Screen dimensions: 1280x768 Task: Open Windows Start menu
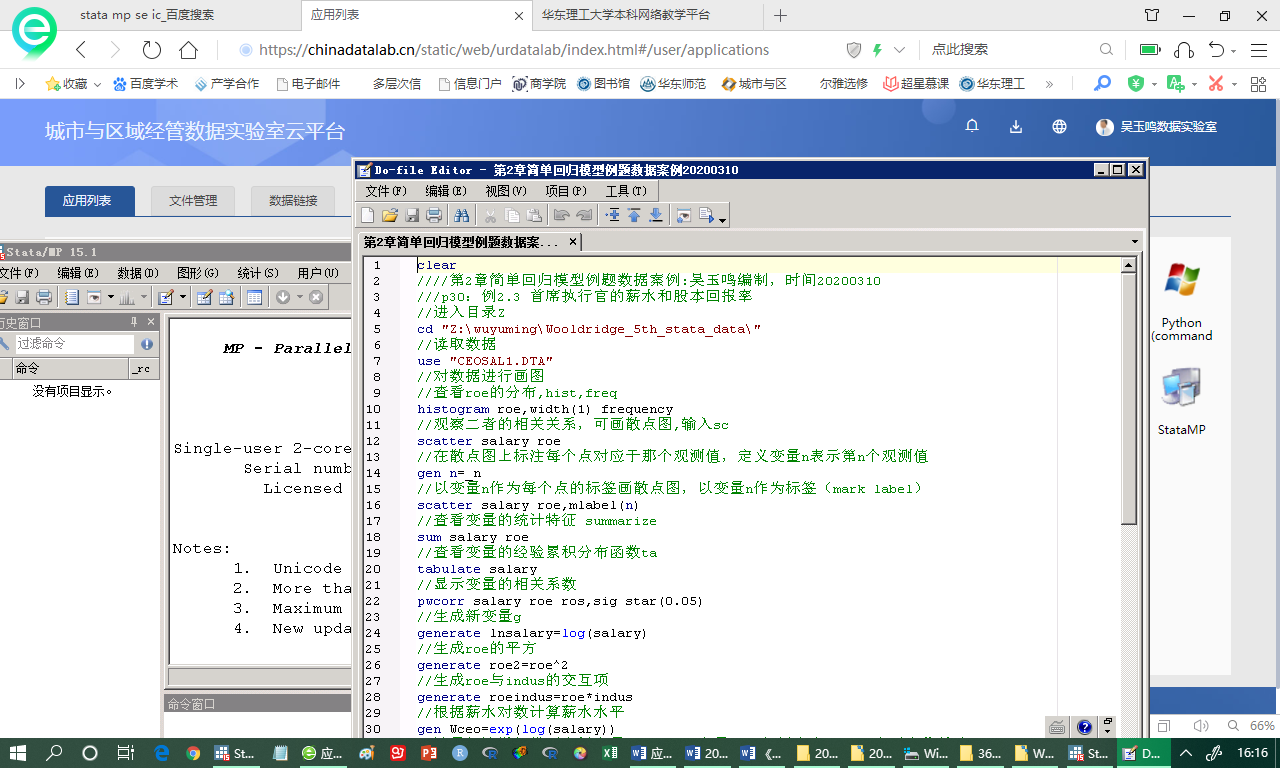pos(18,753)
